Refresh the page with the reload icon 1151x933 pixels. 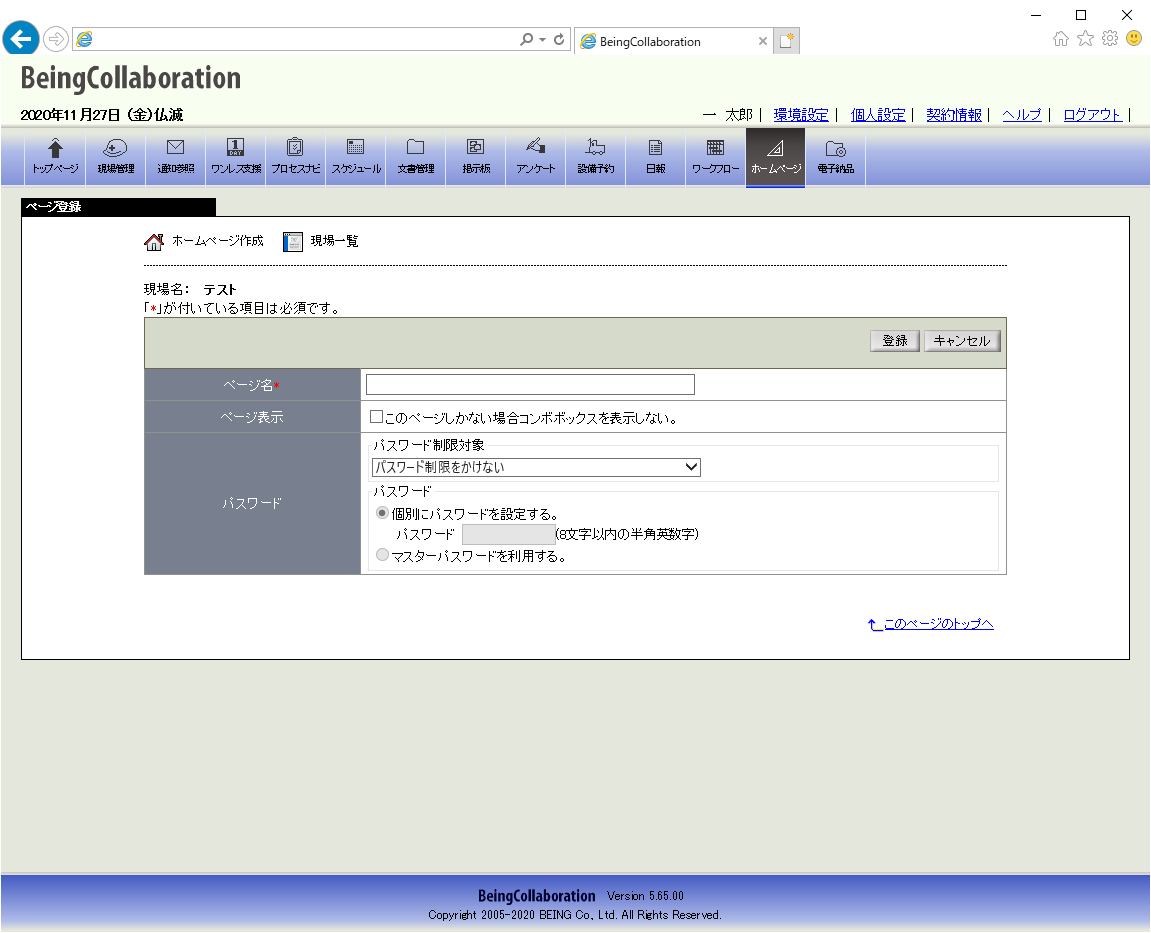[559, 39]
